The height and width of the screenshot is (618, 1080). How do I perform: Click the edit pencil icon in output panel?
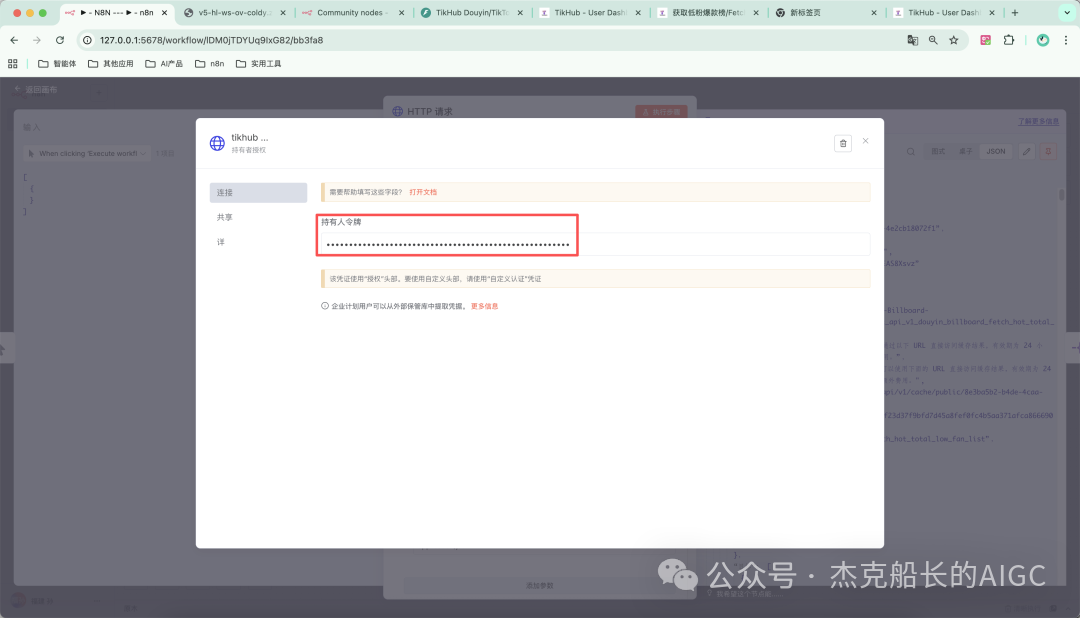tap(1026, 152)
